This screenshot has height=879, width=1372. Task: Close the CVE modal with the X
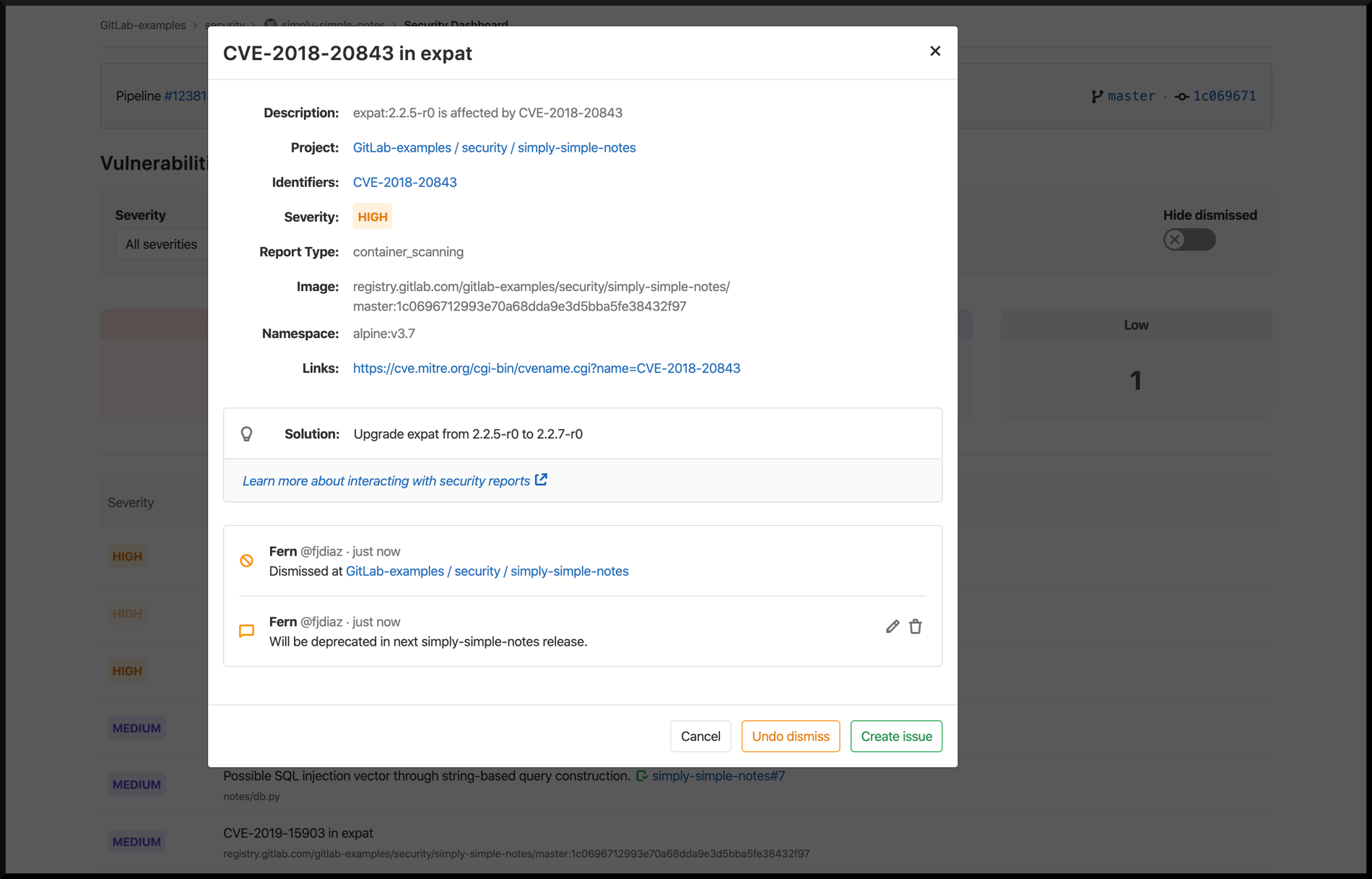(x=934, y=51)
